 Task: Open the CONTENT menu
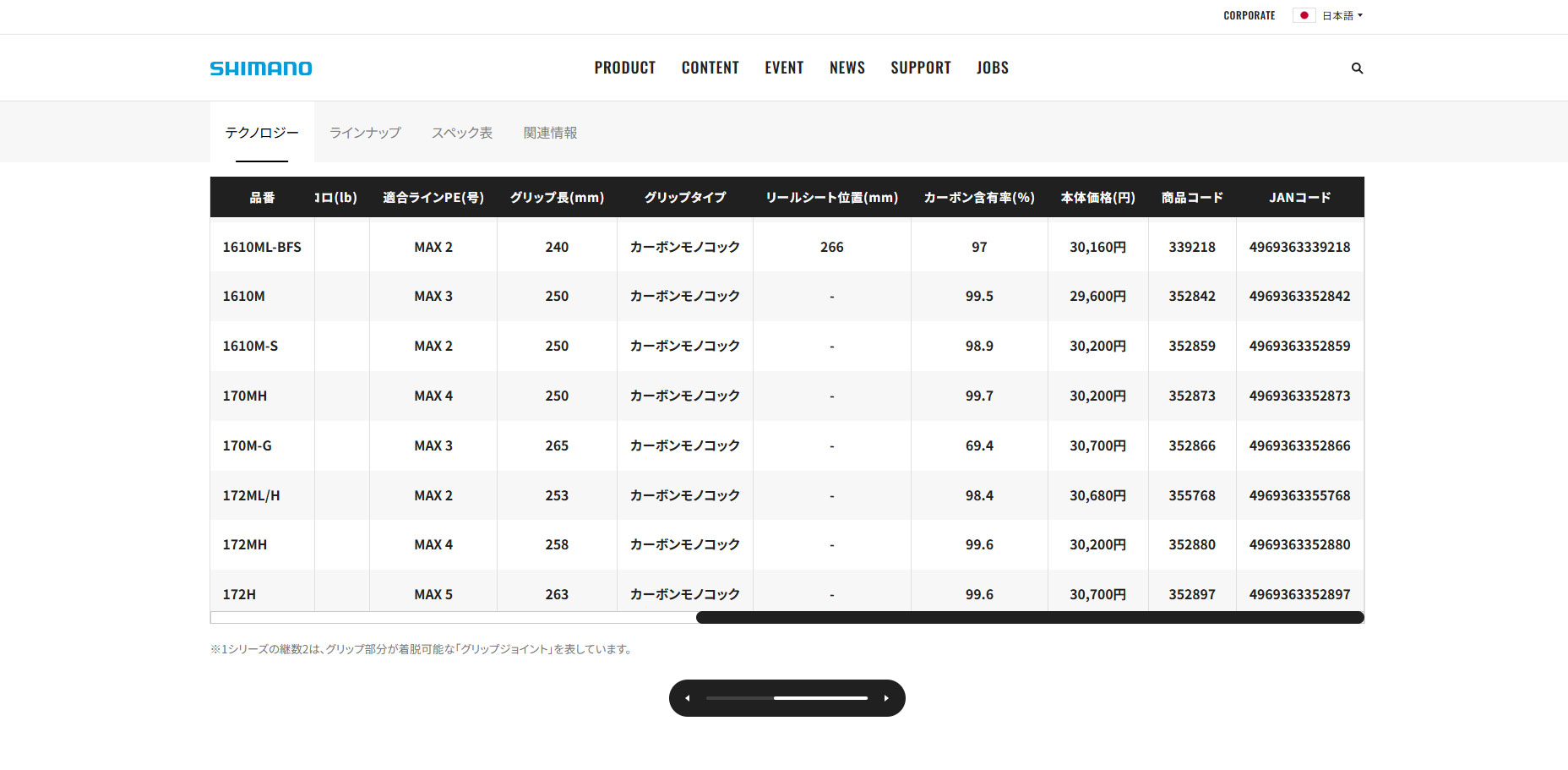tap(710, 68)
